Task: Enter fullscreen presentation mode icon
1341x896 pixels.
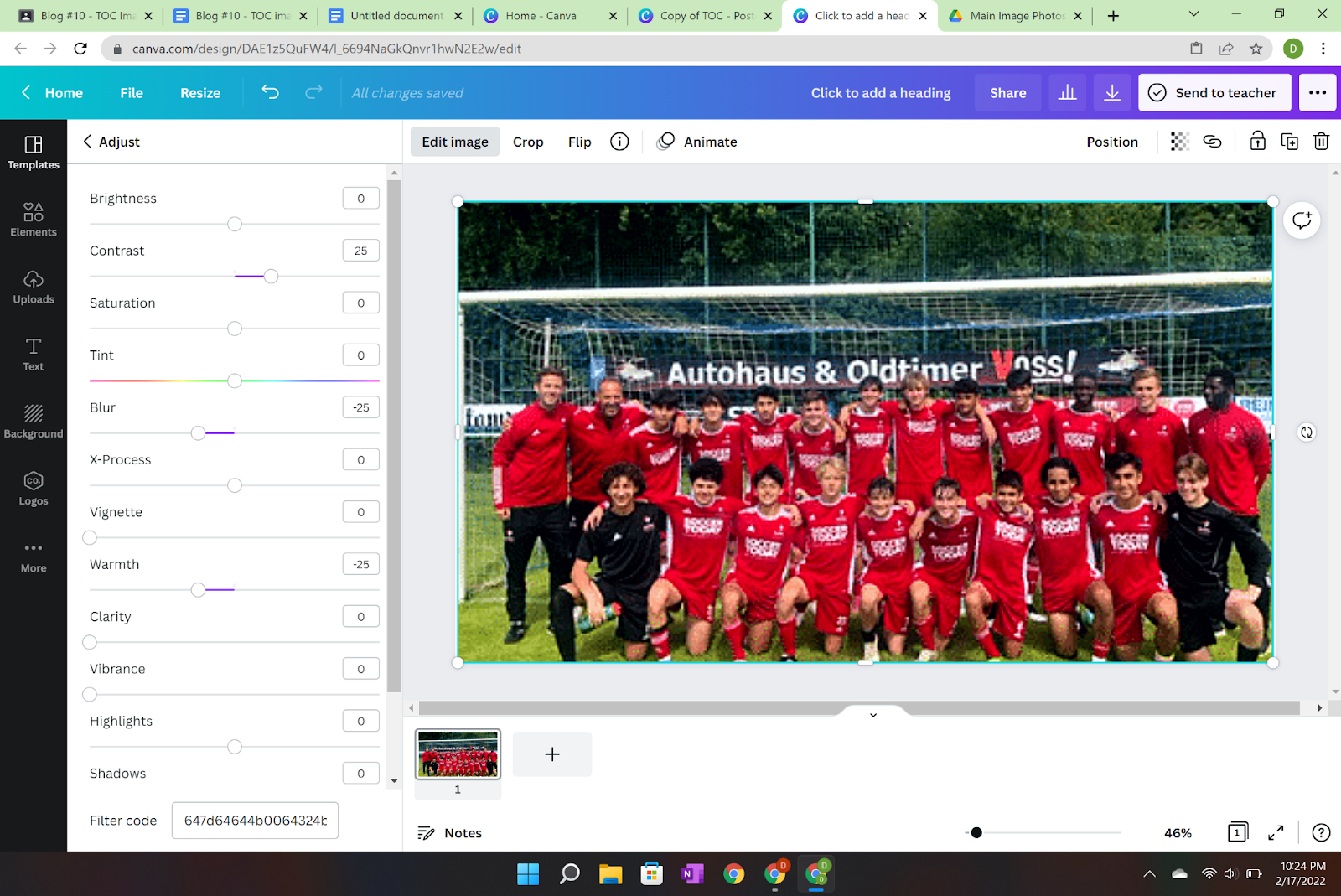Action: [1276, 832]
